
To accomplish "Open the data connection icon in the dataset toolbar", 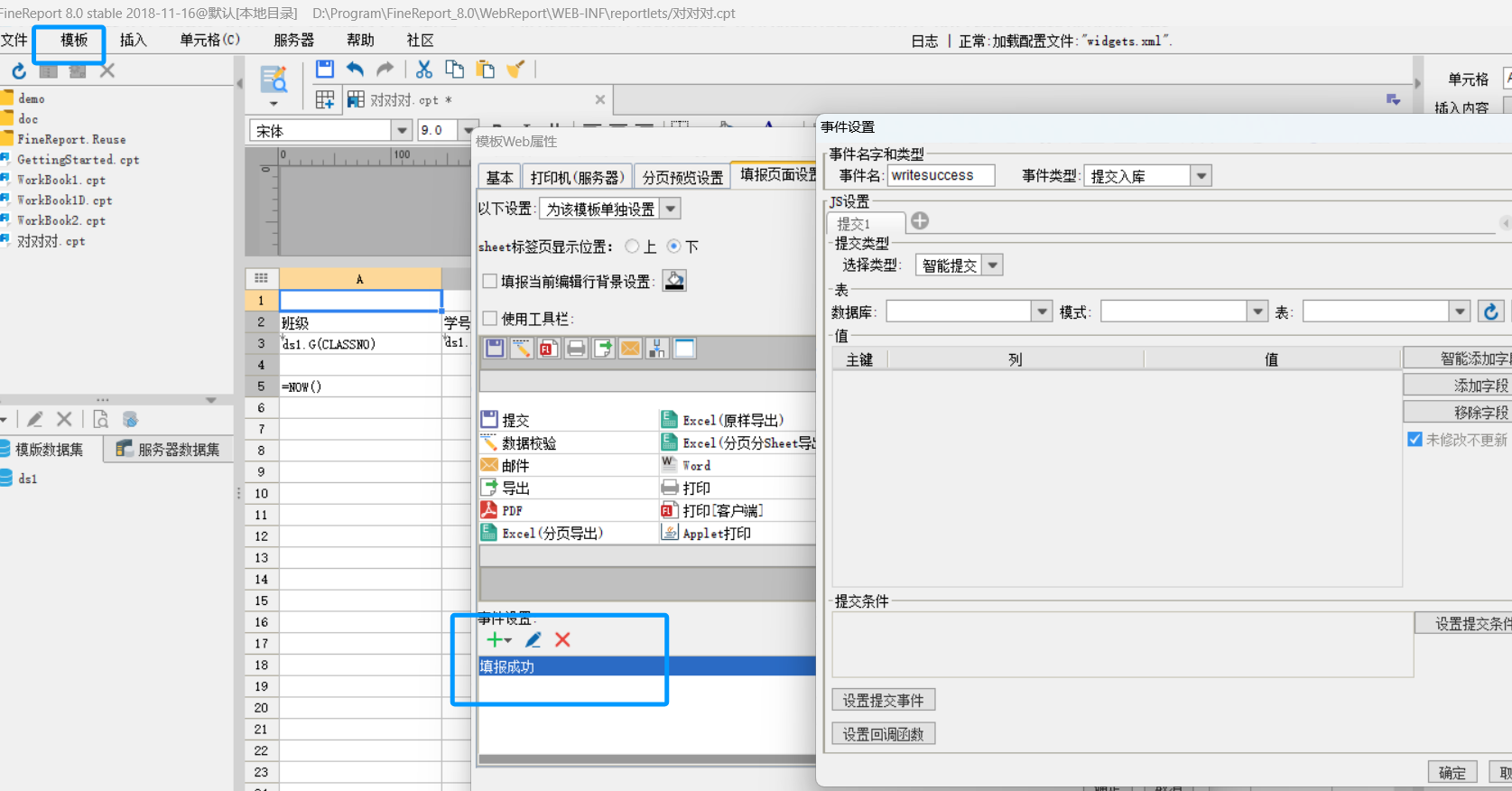I will 131,419.
